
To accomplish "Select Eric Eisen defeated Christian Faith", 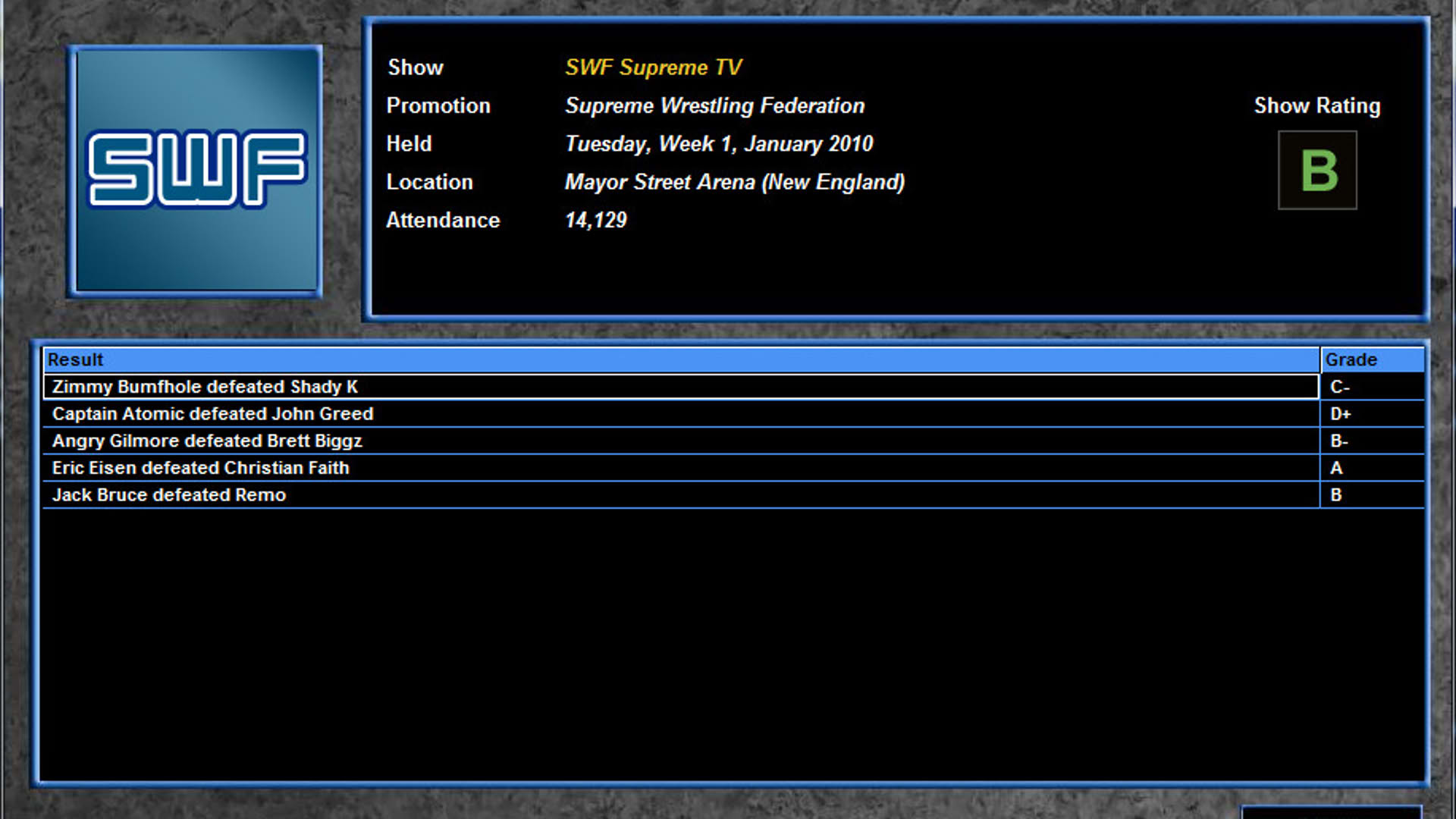I will point(681,468).
